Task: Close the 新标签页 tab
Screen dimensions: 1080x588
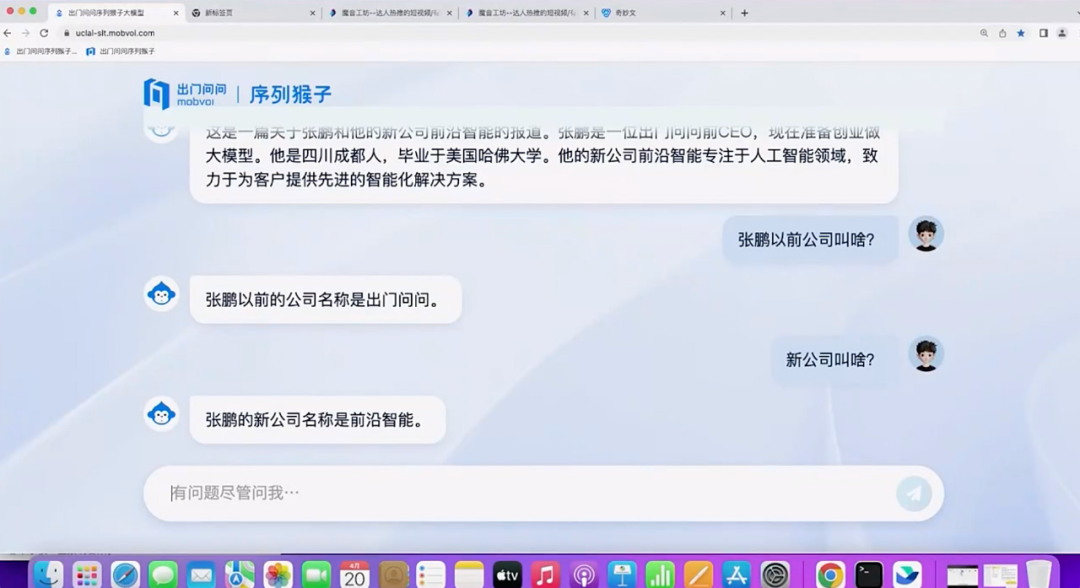Action: point(313,13)
